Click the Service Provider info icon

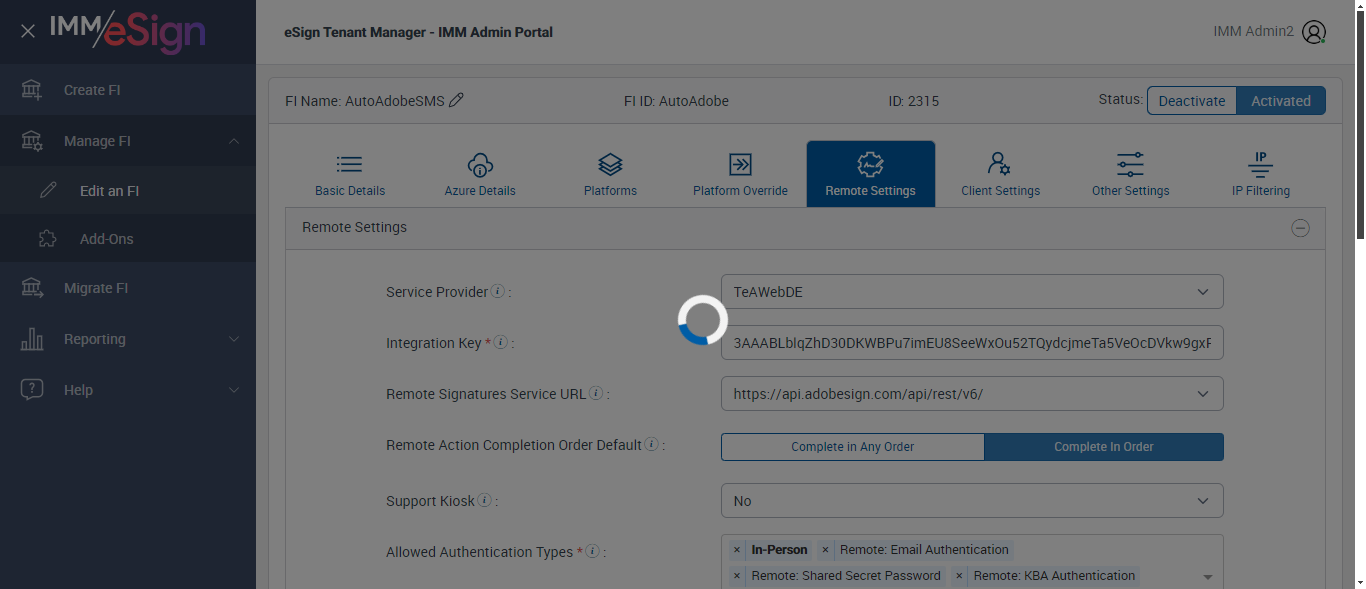coord(498,292)
